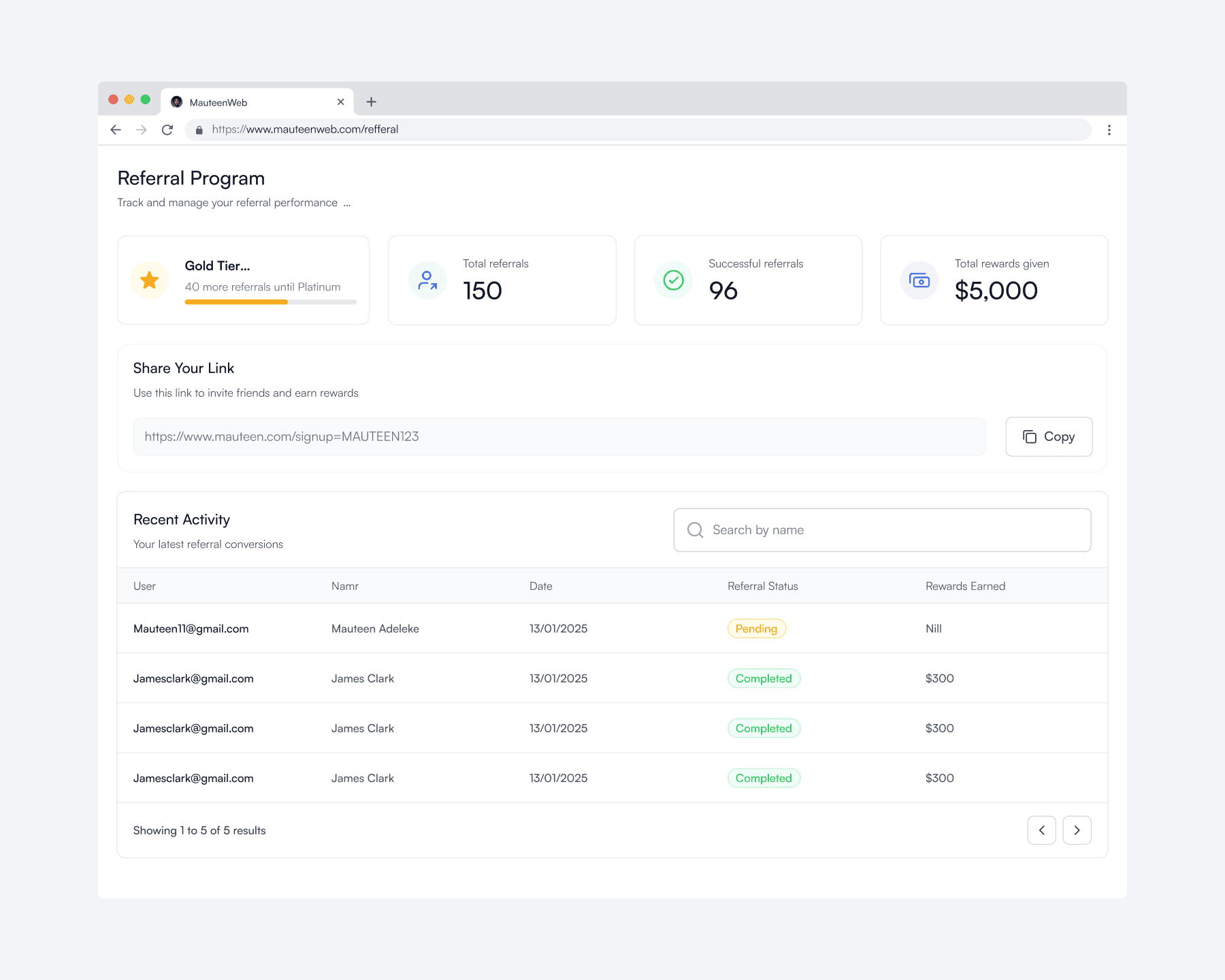The image size is (1225, 980).
Task: Click 40 more referrals until Platinum text
Action: pyautogui.click(x=263, y=287)
